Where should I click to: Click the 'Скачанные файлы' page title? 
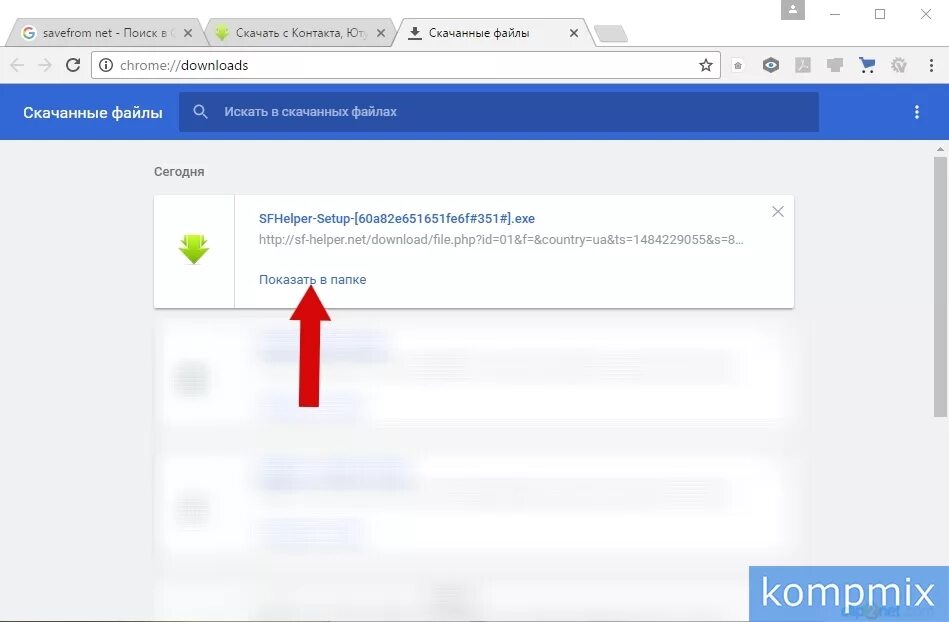93,113
